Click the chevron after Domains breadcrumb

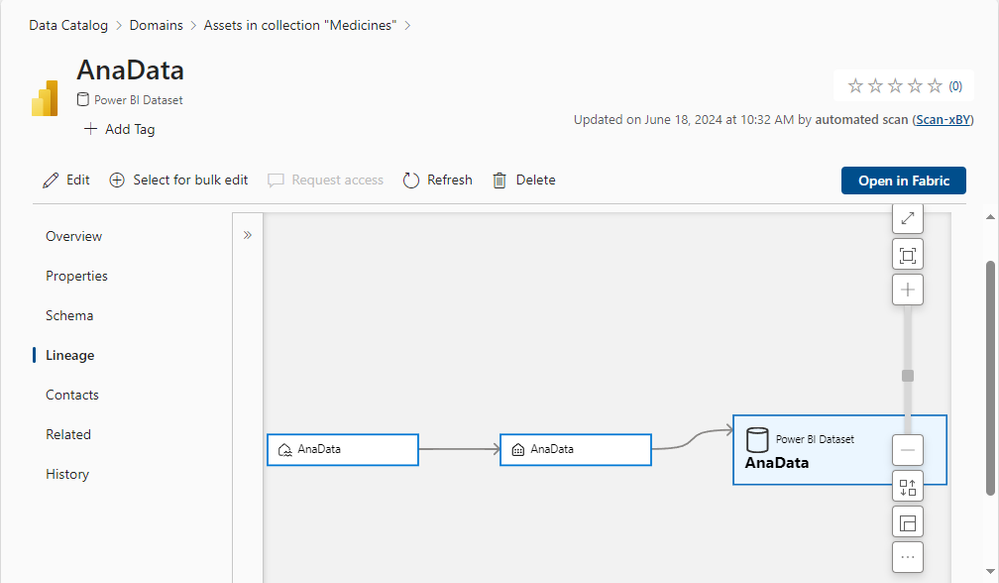[x=194, y=26]
